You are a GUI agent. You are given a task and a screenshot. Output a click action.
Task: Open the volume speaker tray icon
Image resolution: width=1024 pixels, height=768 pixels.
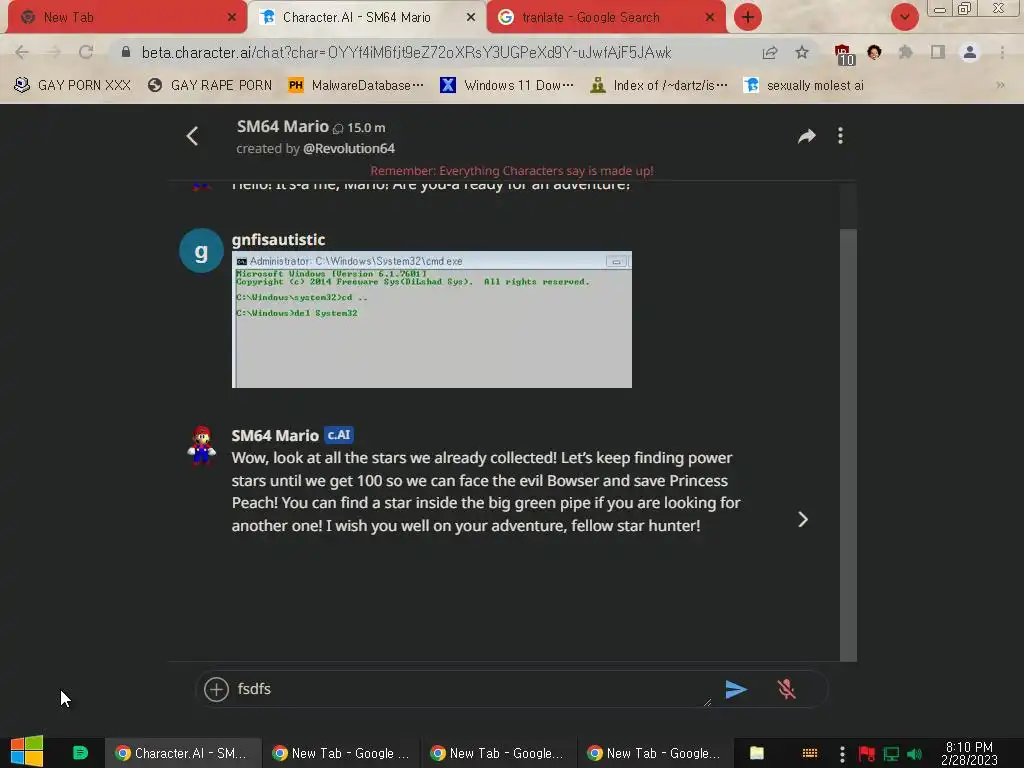click(914, 754)
